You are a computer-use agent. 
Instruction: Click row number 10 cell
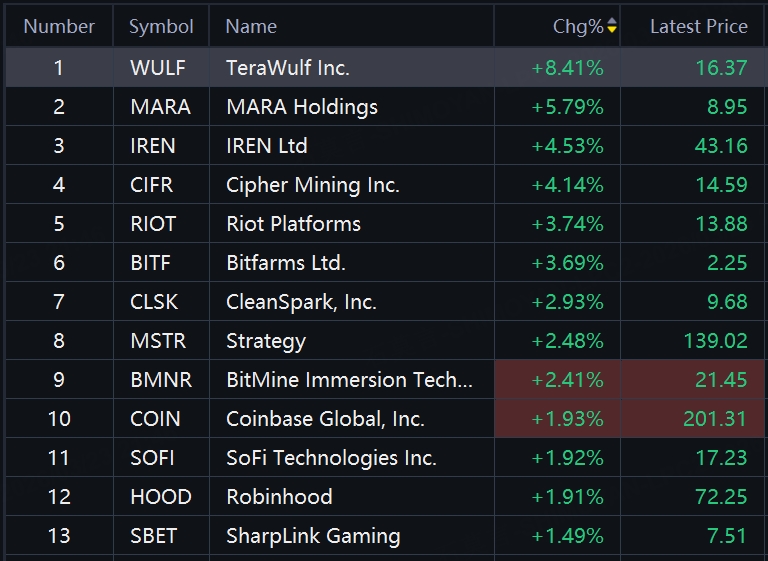(x=59, y=419)
